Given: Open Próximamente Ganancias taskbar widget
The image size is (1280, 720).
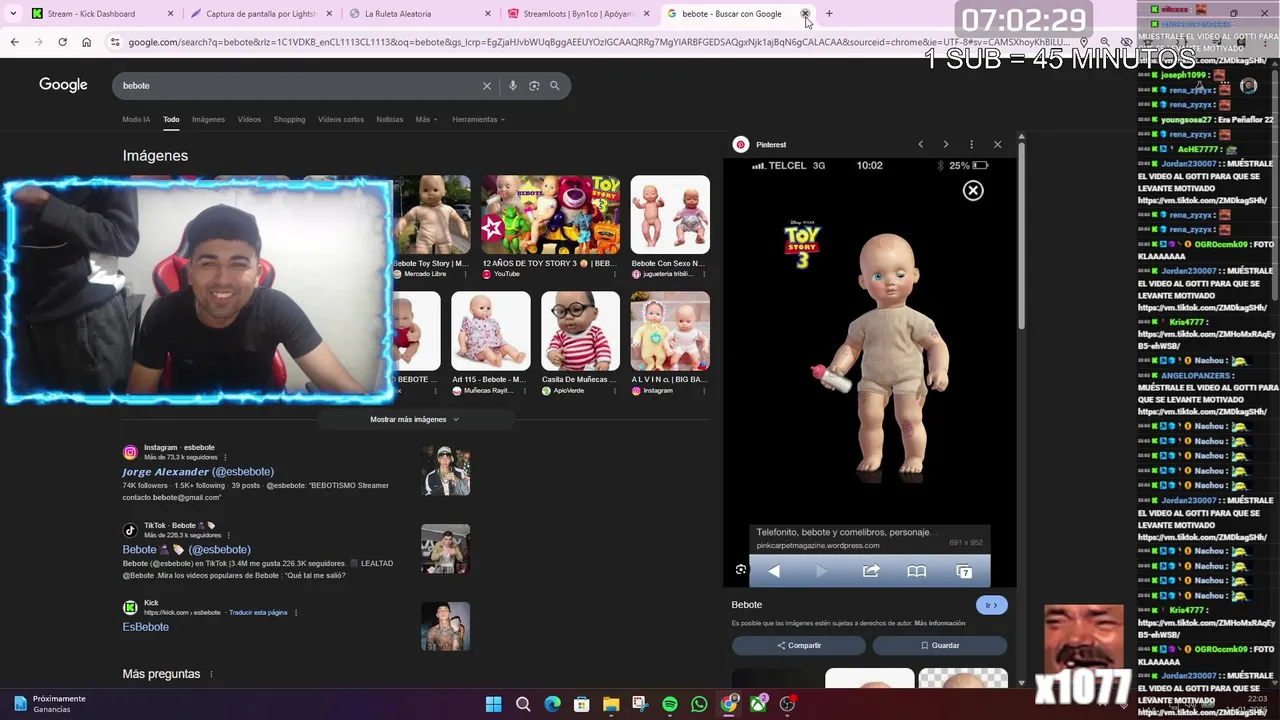Looking at the screenshot, I should (50, 704).
